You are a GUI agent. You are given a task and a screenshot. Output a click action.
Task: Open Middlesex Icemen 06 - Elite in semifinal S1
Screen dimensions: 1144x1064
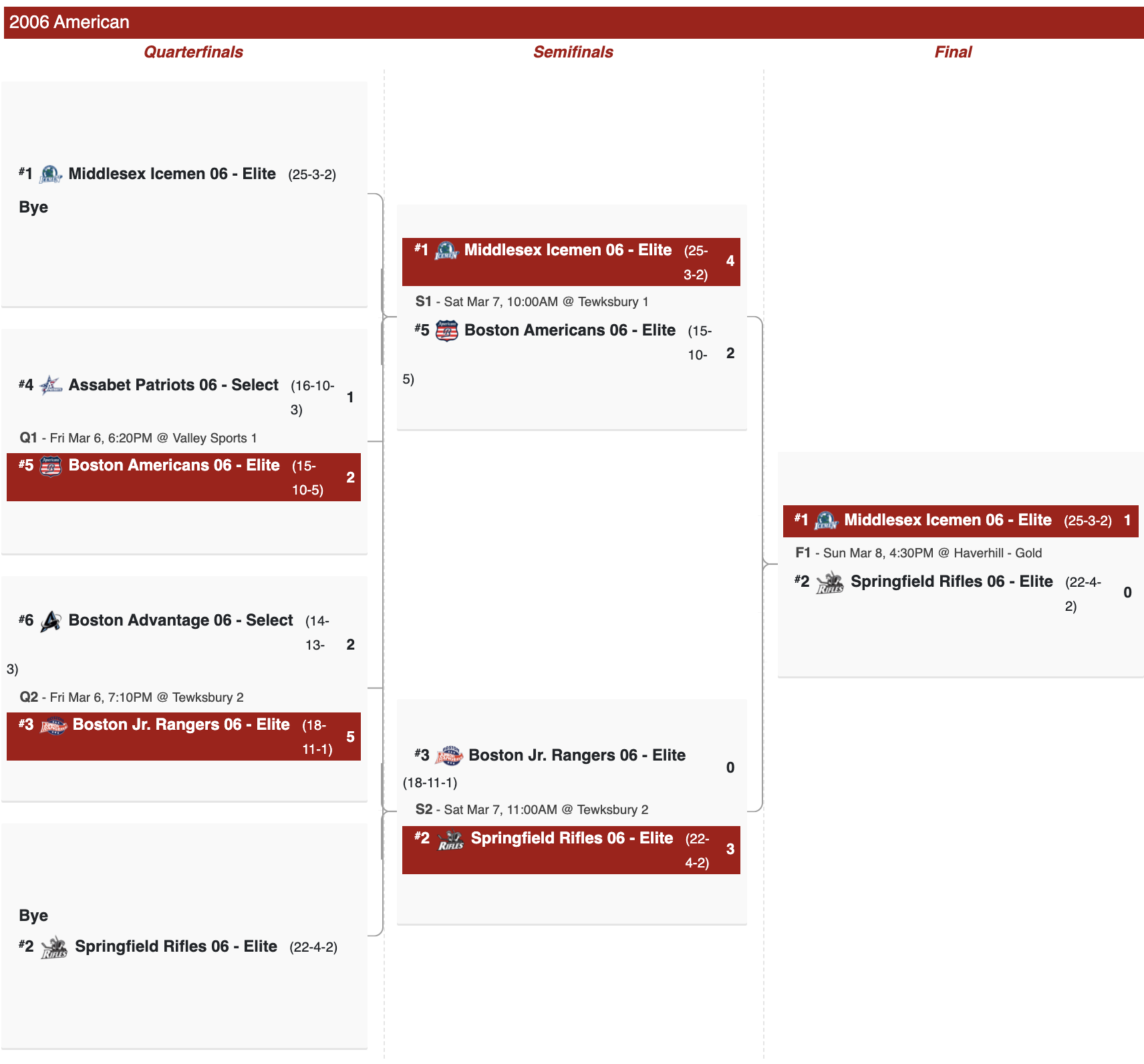(568, 250)
